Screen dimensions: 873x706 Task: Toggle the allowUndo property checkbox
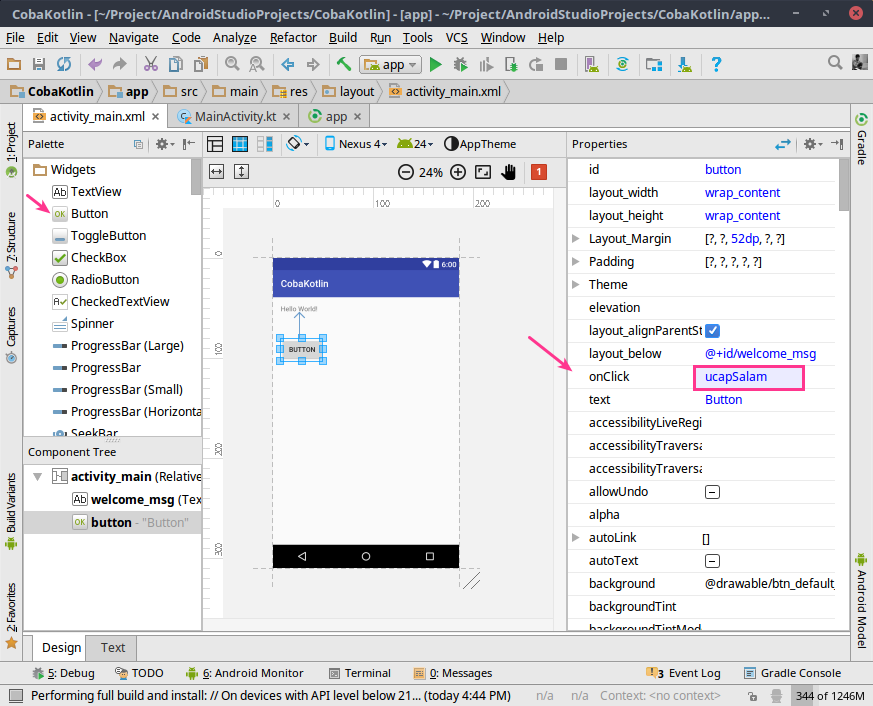(x=713, y=492)
